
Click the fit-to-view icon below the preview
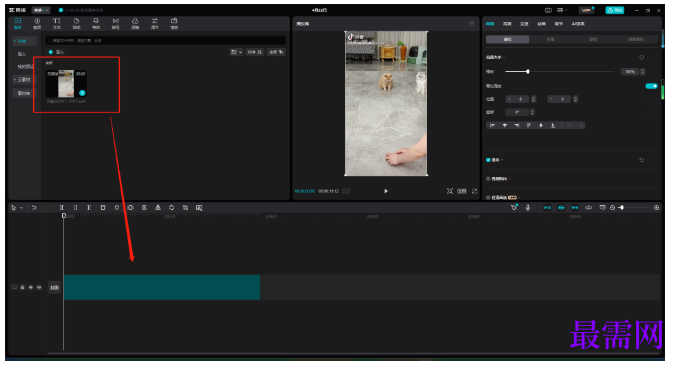[450, 191]
